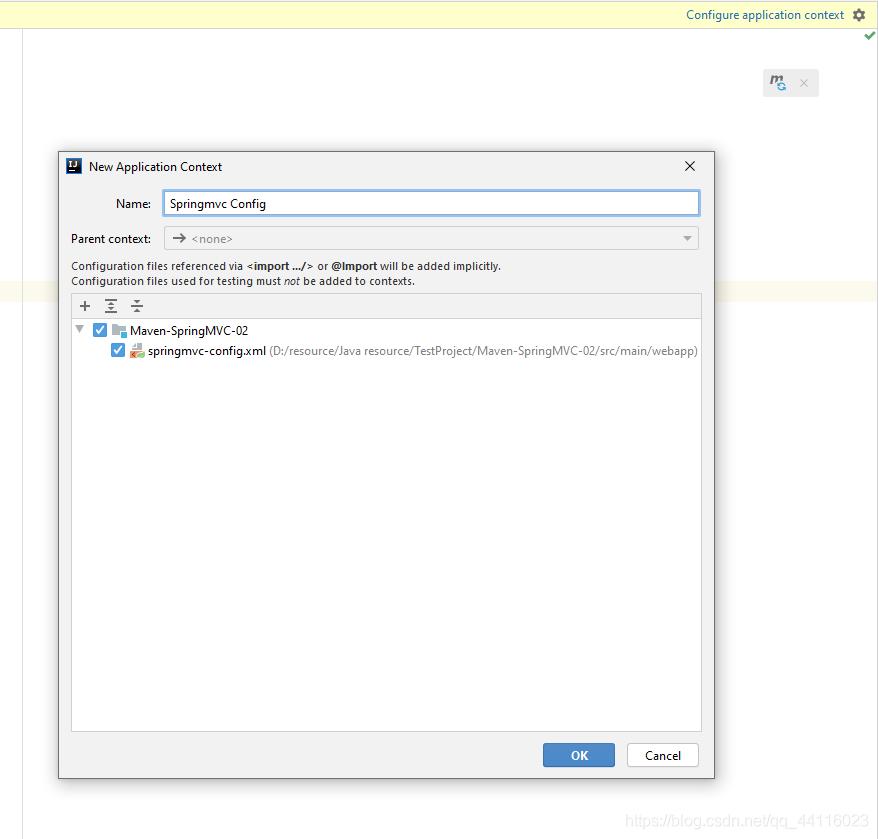
Task: Click the Expand All toolbar icon
Action: [x=111, y=306]
